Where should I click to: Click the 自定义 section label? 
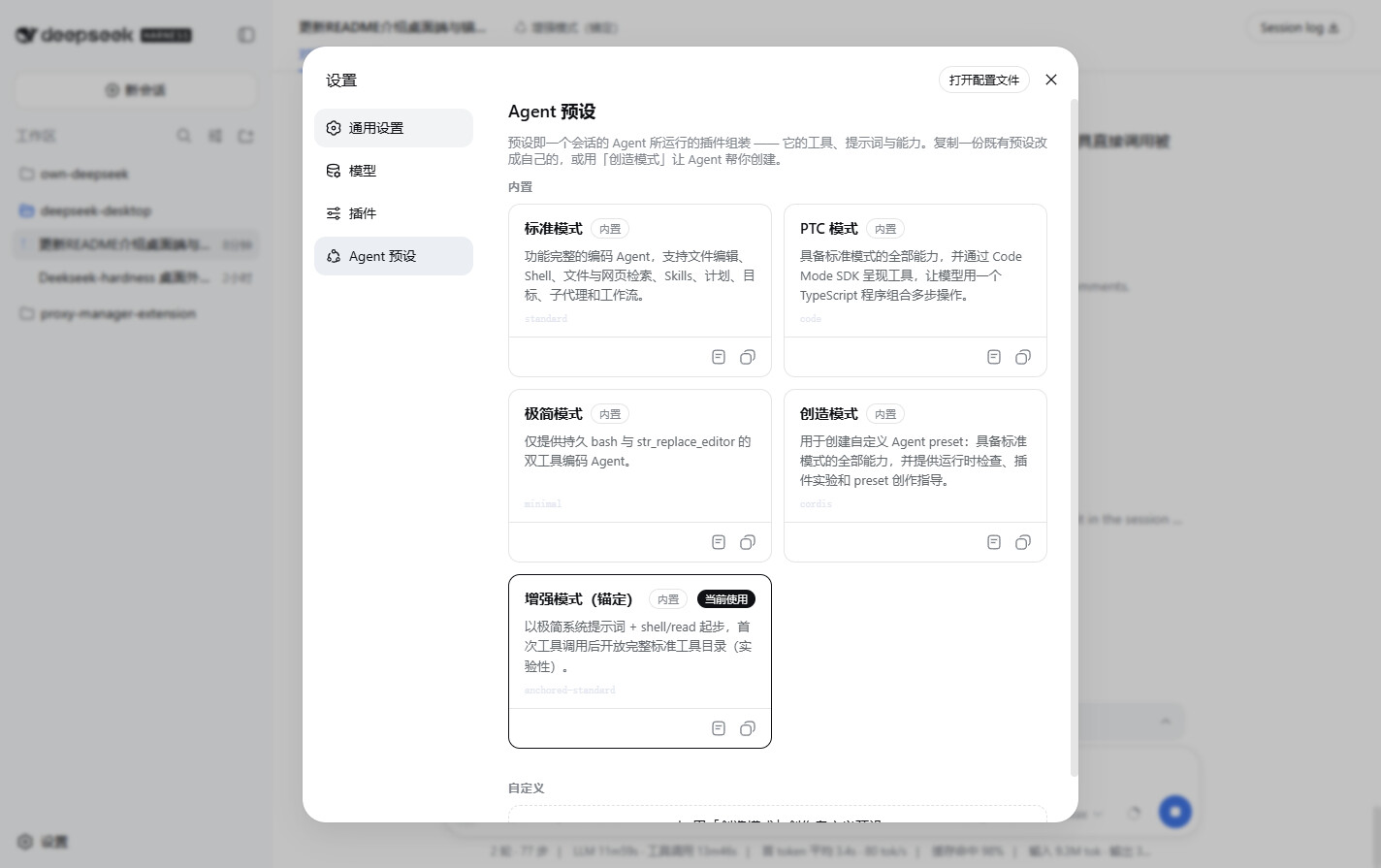[527, 788]
